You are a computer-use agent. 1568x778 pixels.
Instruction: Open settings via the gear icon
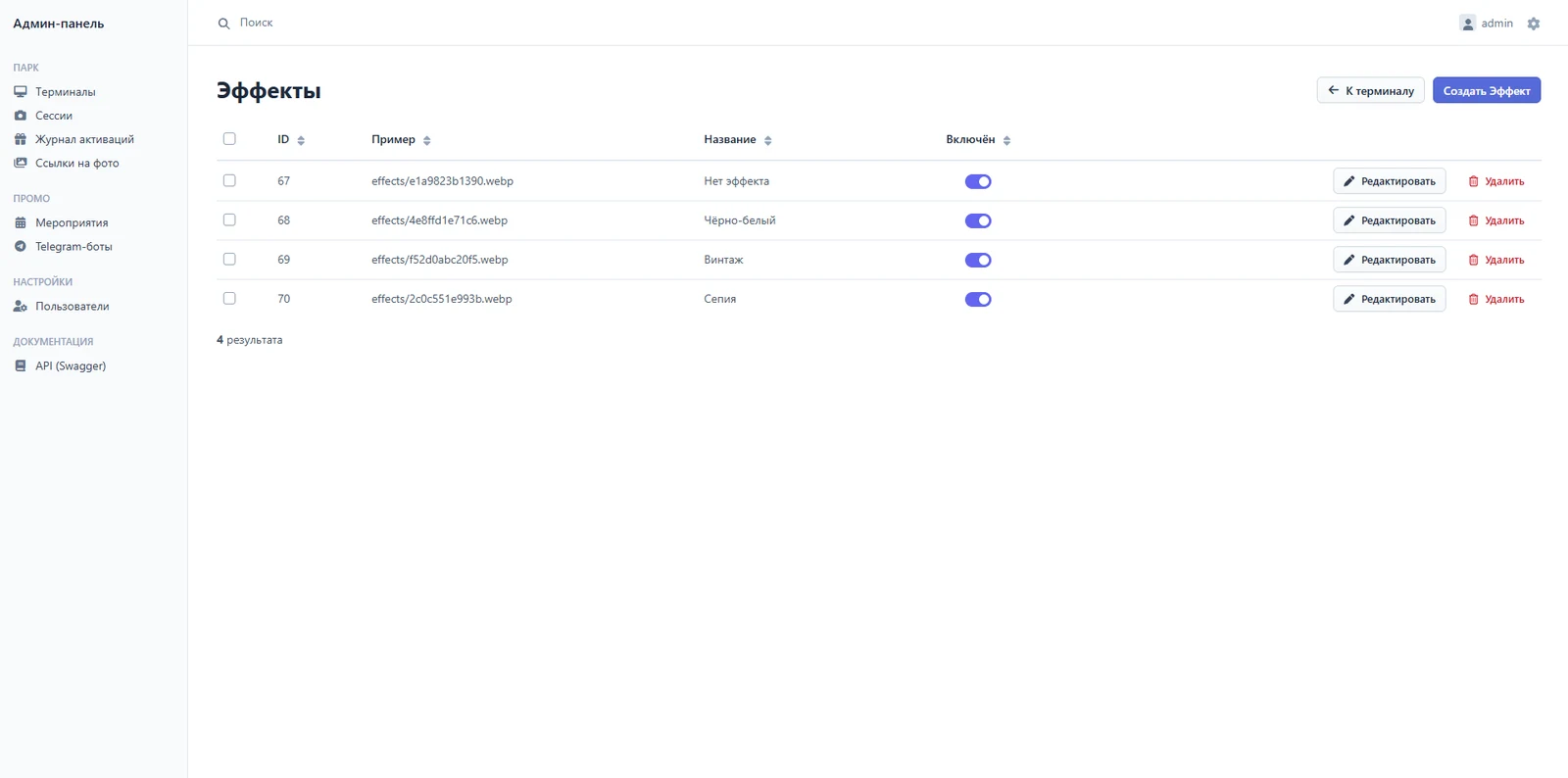pos(1534,24)
